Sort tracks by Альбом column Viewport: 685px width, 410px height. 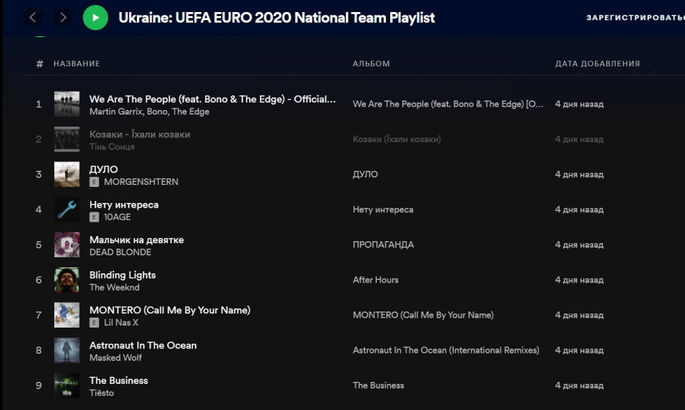click(x=371, y=64)
